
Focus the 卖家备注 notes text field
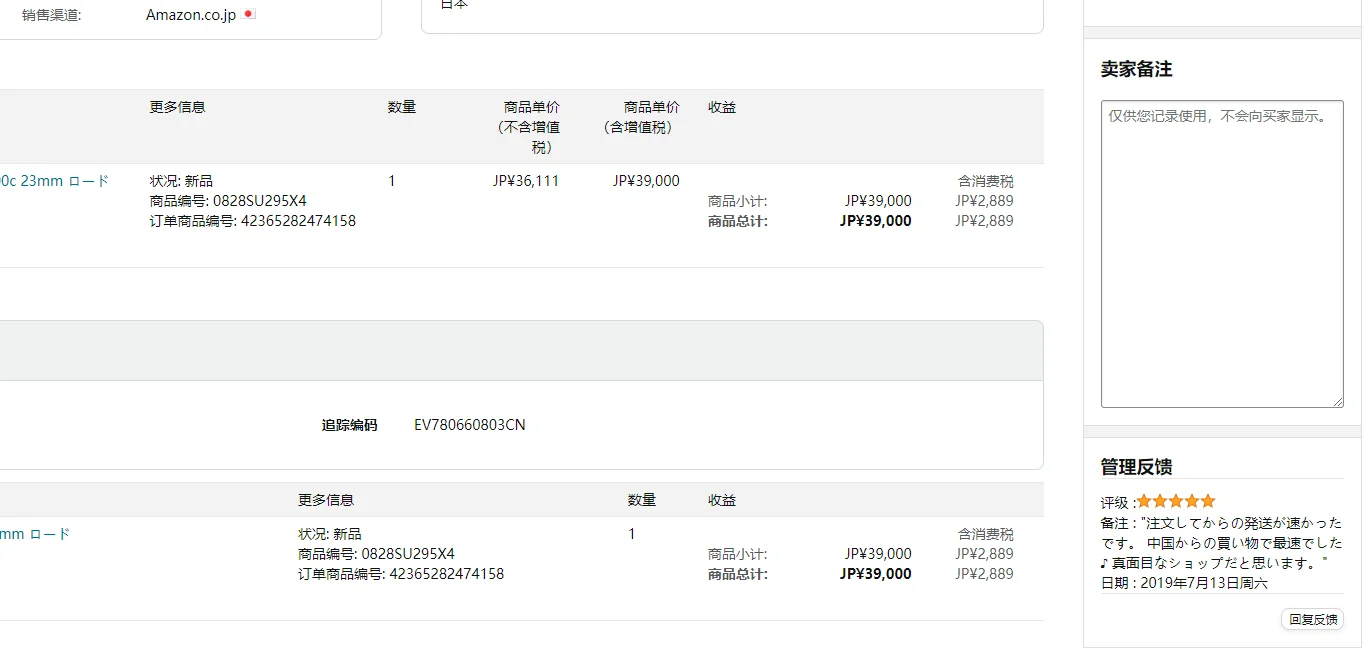click(1221, 254)
